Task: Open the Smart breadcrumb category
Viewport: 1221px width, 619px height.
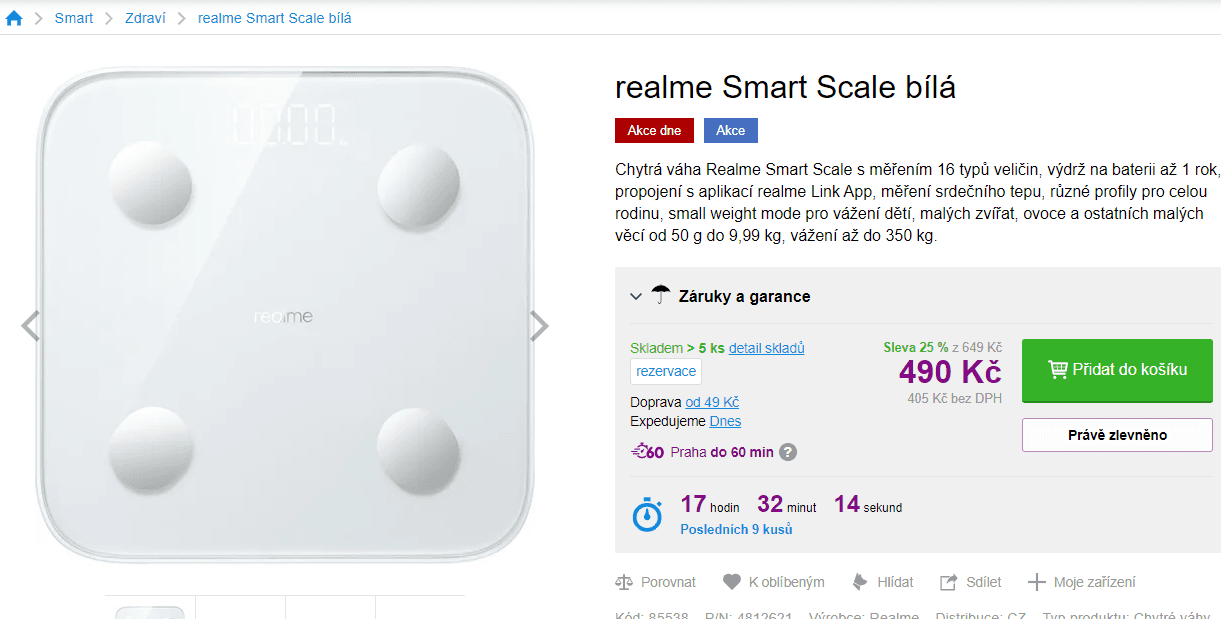Action: tap(73, 17)
